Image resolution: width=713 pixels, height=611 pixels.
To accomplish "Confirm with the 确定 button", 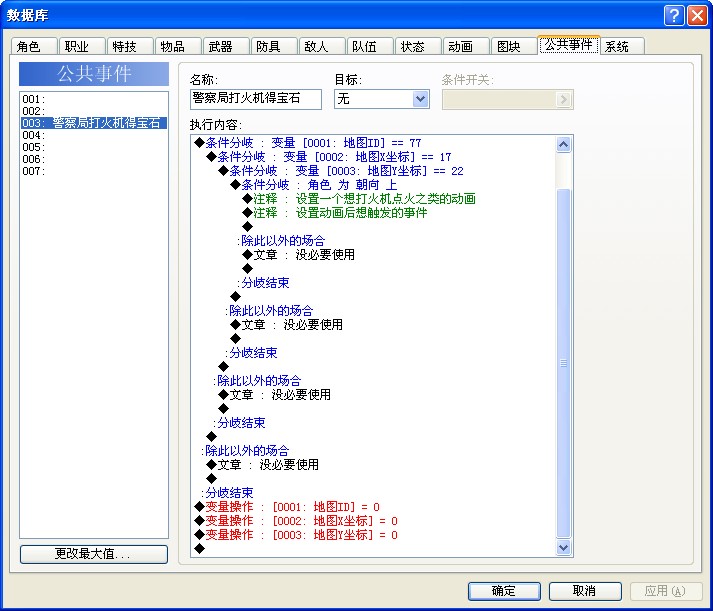I will [504, 591].
